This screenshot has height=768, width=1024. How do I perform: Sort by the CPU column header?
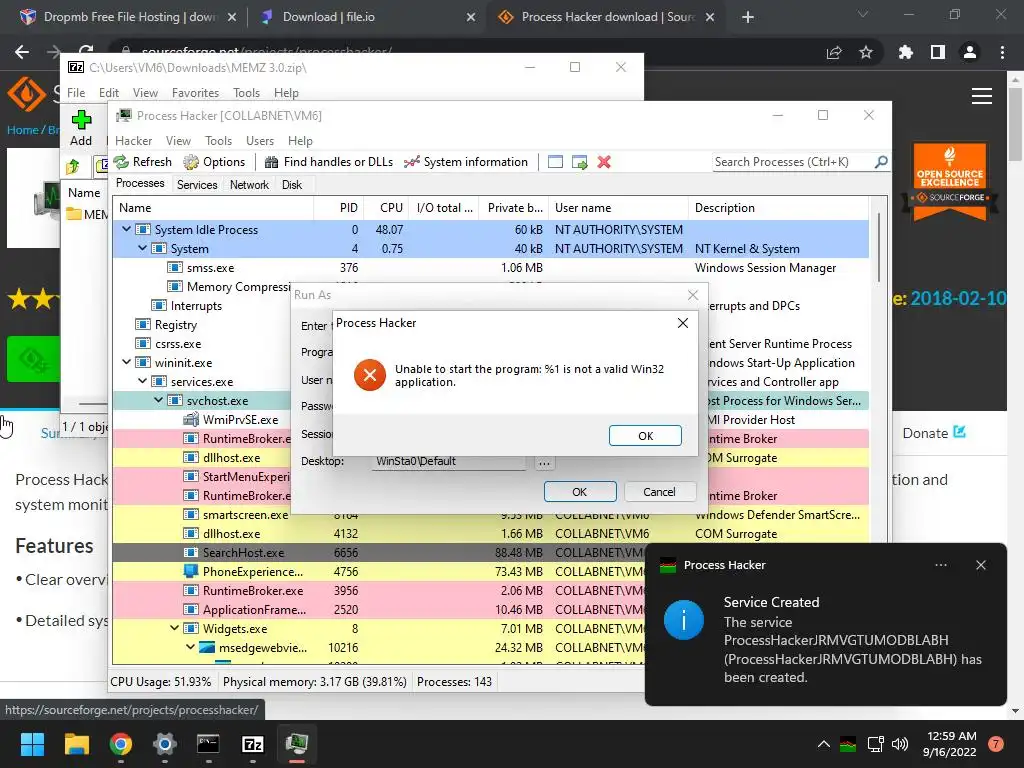point(386,208)
